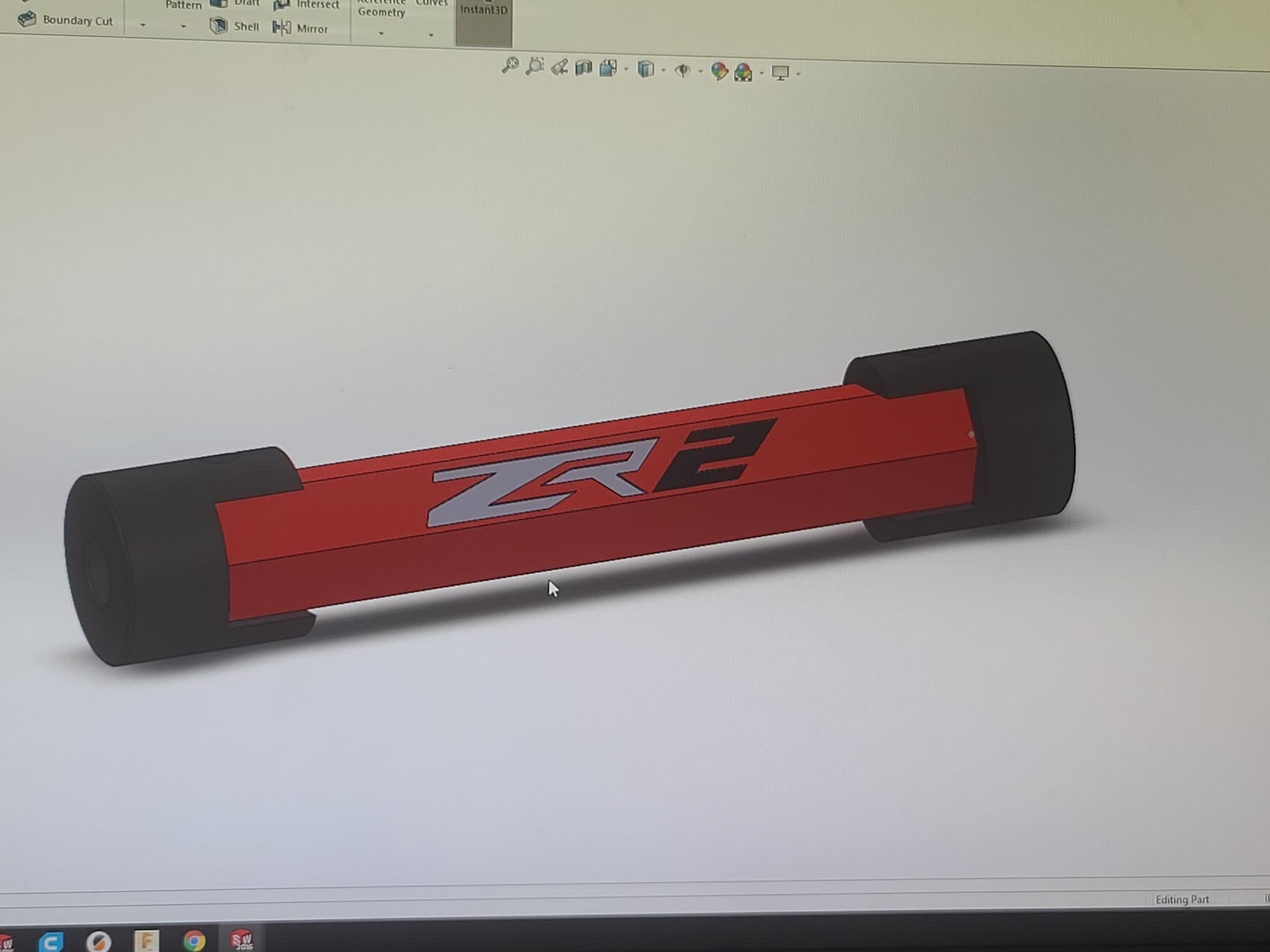Viewport: 1270px width, 952px height.
Task: Click the Display Style cube icon
Action: [646, 69]
